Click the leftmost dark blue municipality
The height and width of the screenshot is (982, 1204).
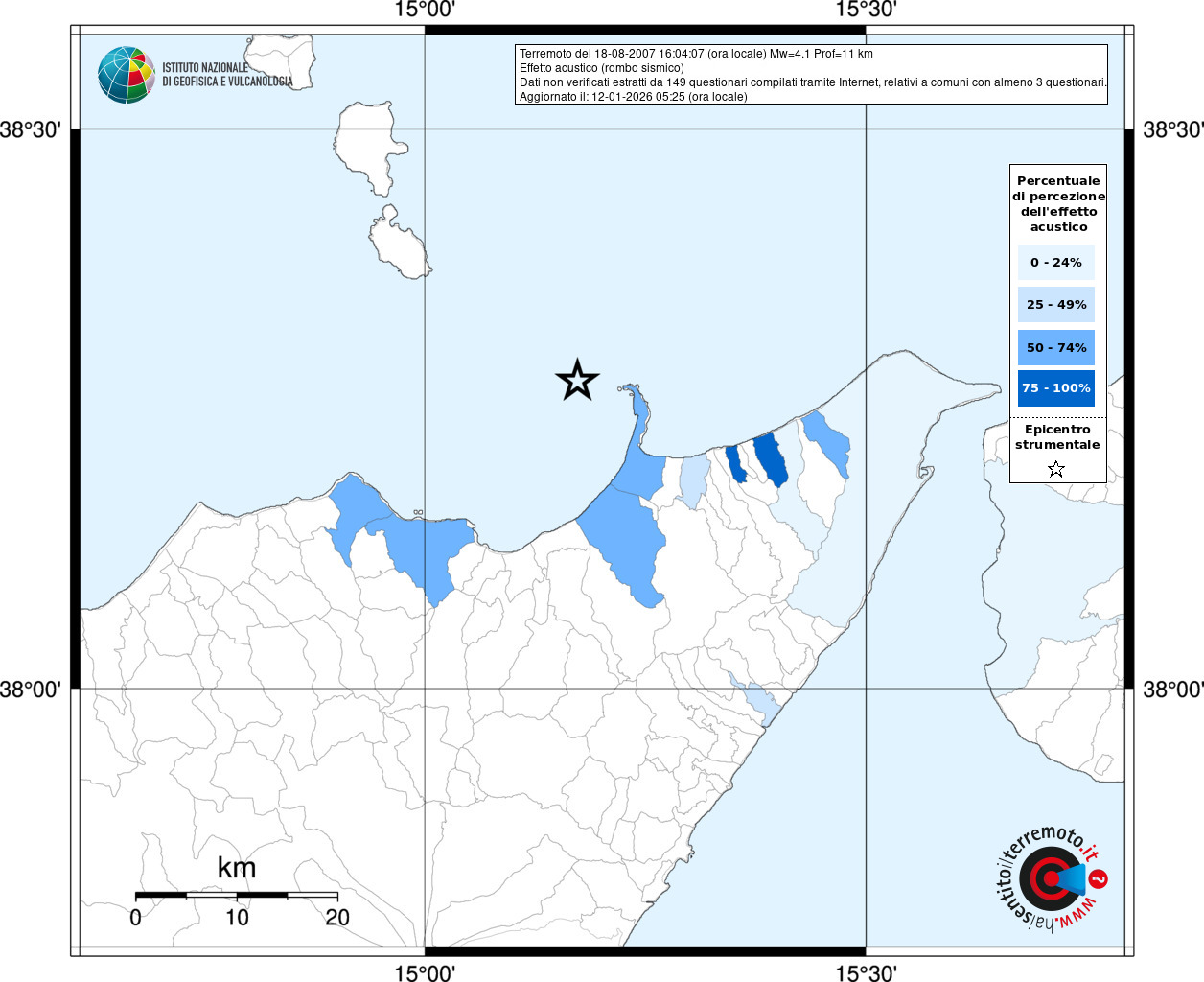[735, 464]
